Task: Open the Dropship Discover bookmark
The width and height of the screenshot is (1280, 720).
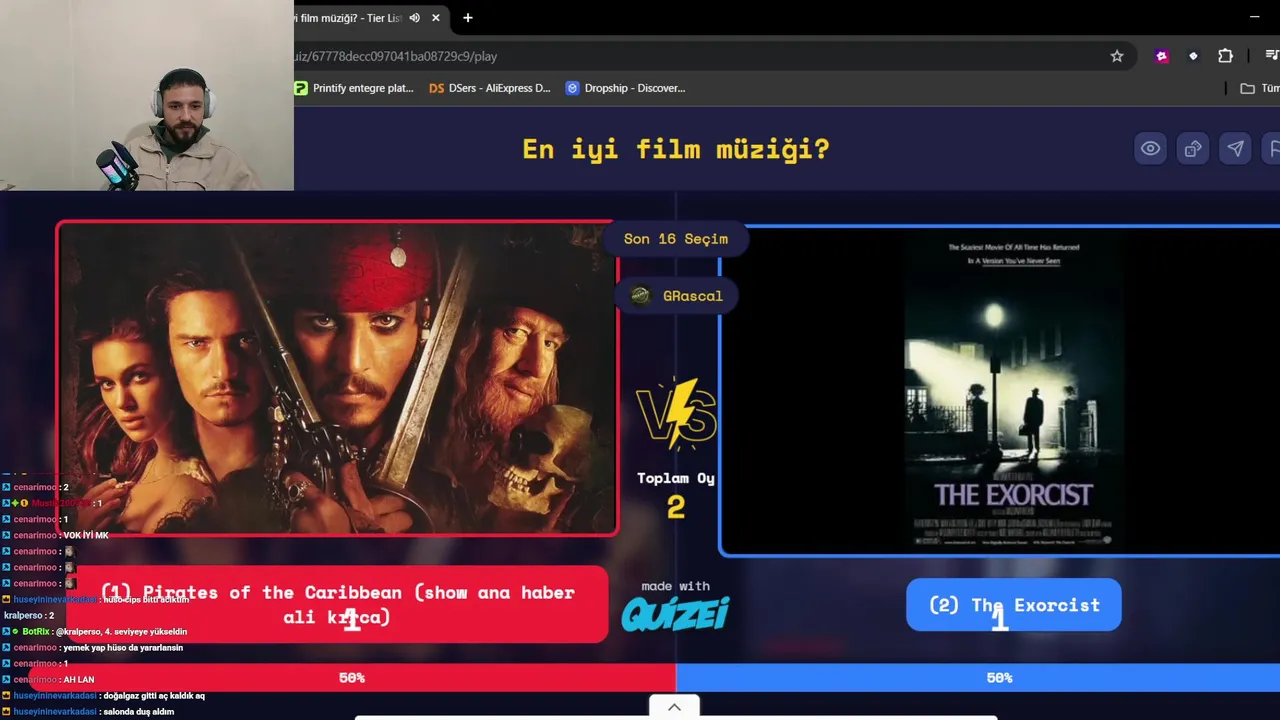Action: [x=626, y=88]
